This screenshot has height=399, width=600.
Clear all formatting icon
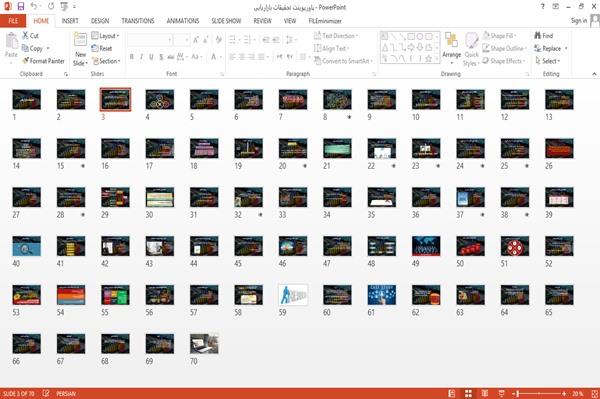218,40
